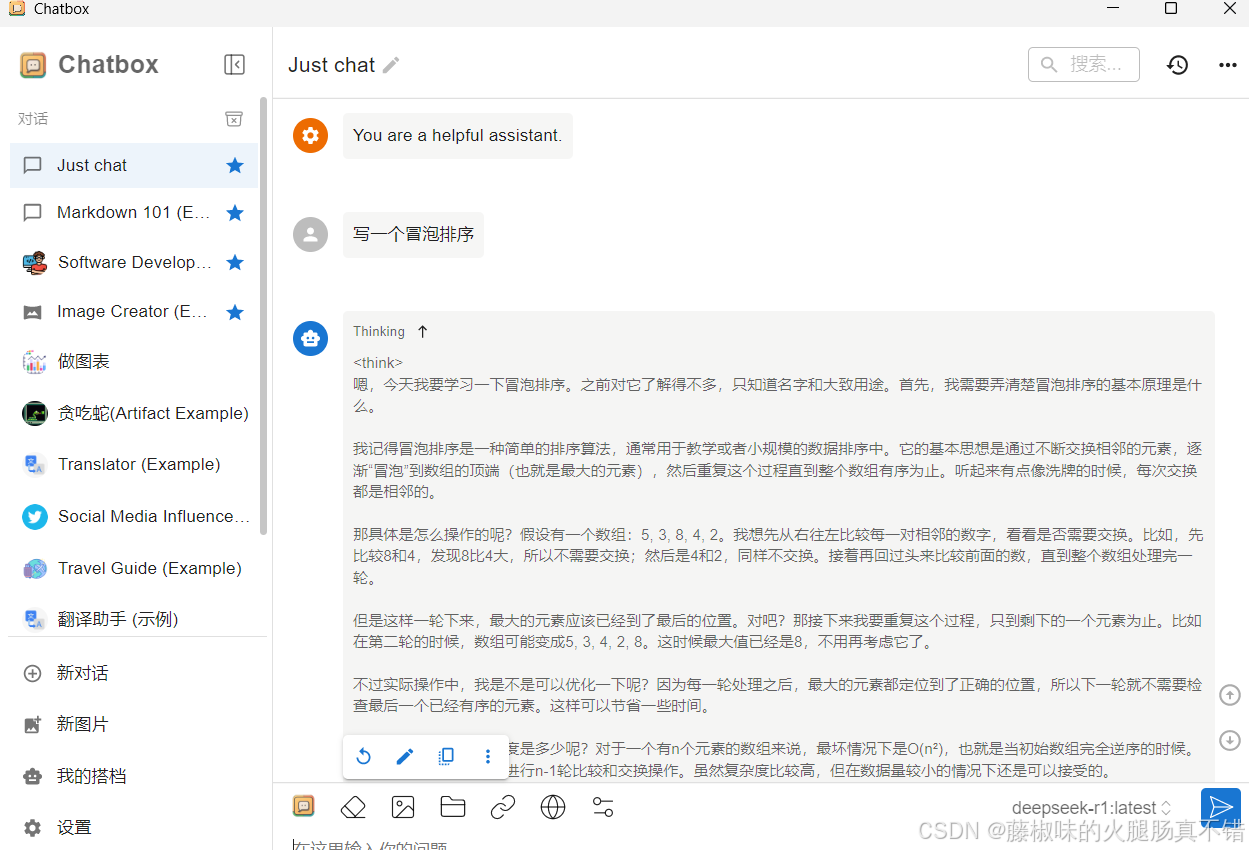This screenshot has height=850, width=1249.
Task: Enable web browsing via the globe icon
Action: tap(553, 806)
